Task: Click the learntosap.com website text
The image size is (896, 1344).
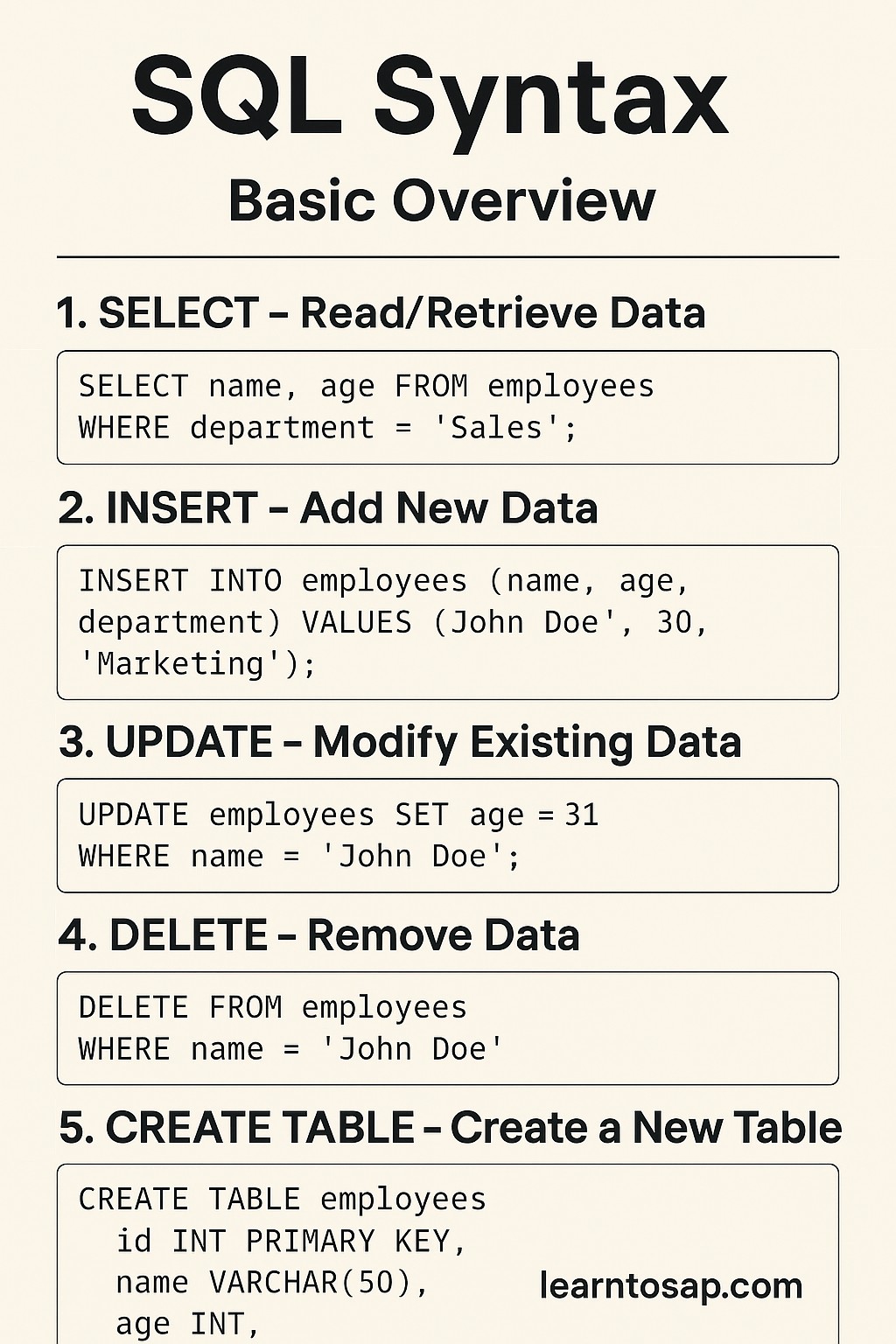Action: coord(671,1286)
